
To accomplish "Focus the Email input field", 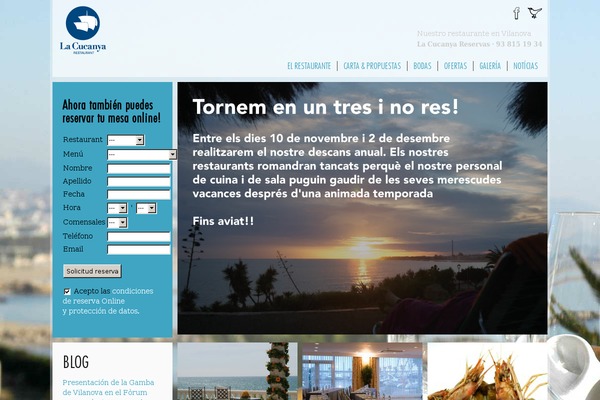I will point(139,250).
